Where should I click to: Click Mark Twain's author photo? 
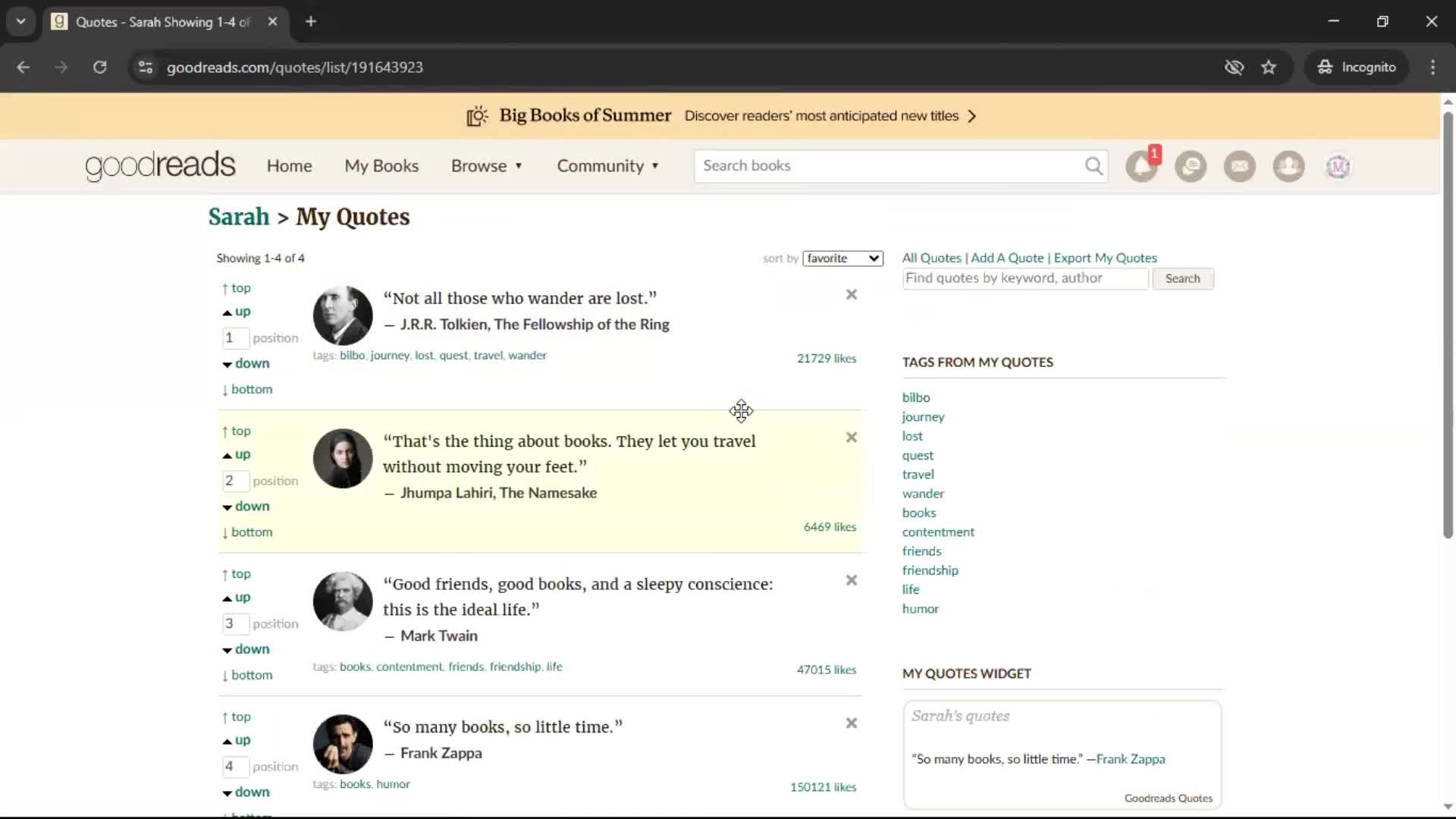[343, 601]
